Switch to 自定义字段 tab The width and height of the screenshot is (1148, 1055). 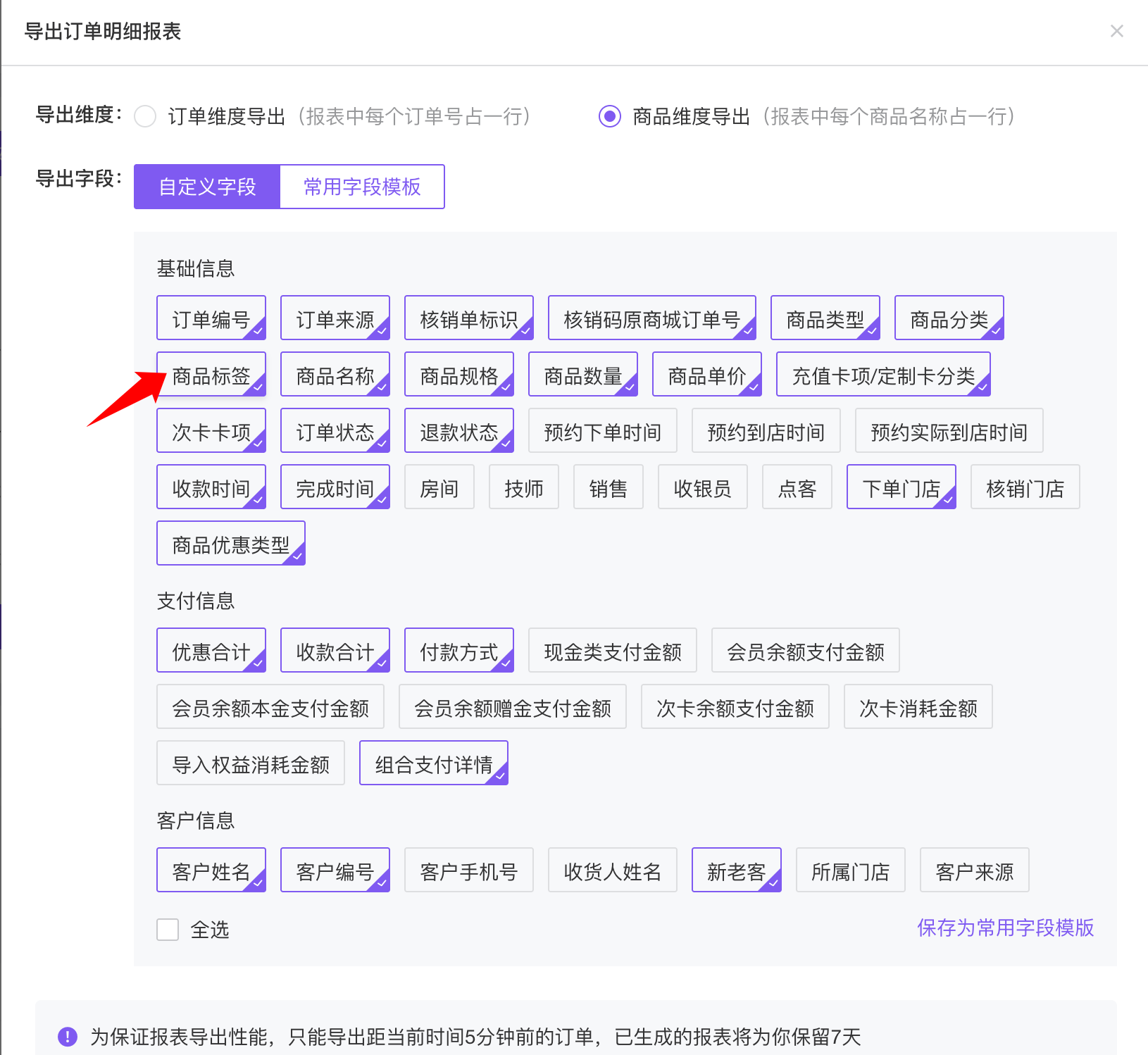click(207, 187)
